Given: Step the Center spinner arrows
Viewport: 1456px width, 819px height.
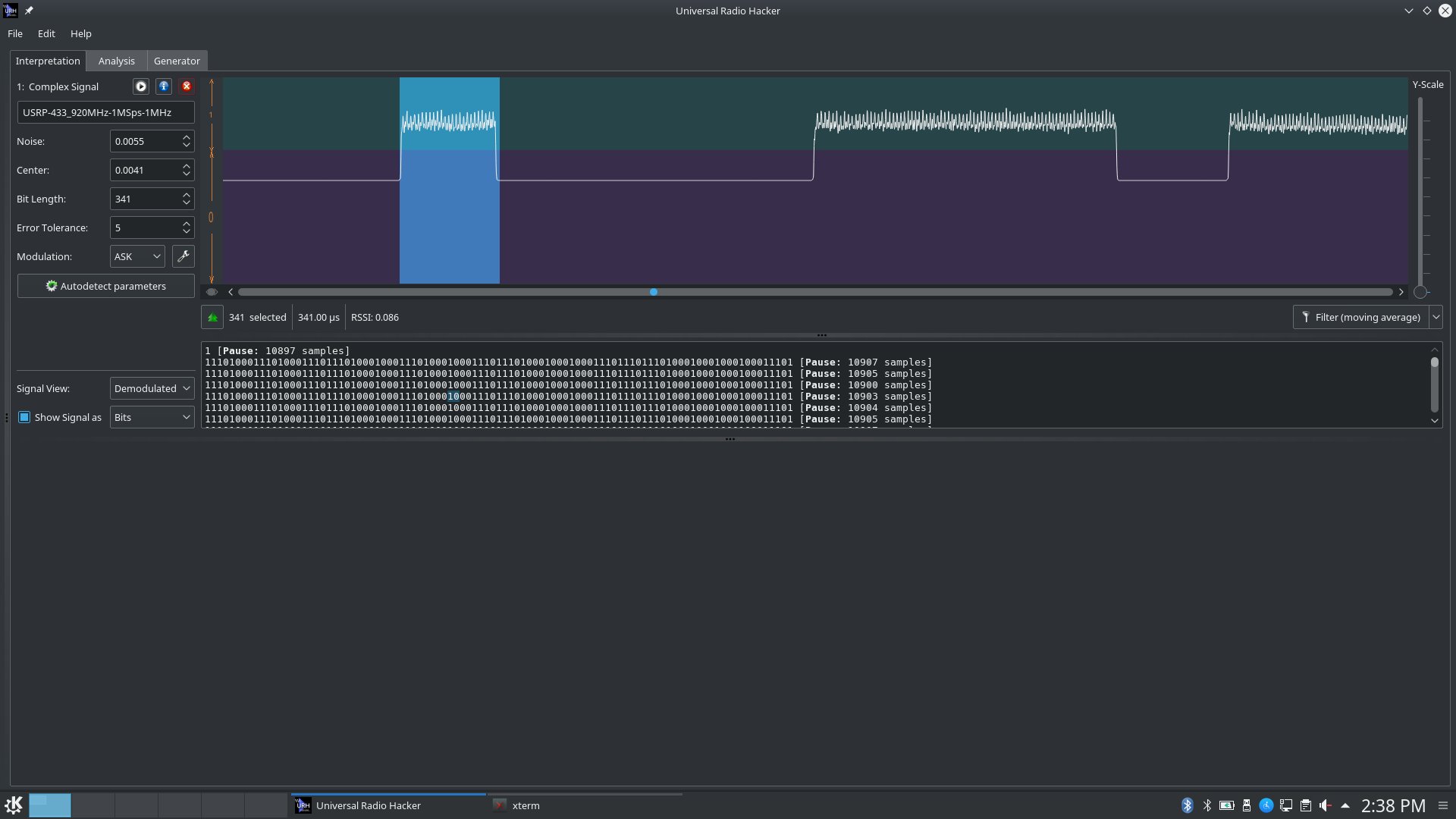Looking at the screenshot, I should [187, 170].
